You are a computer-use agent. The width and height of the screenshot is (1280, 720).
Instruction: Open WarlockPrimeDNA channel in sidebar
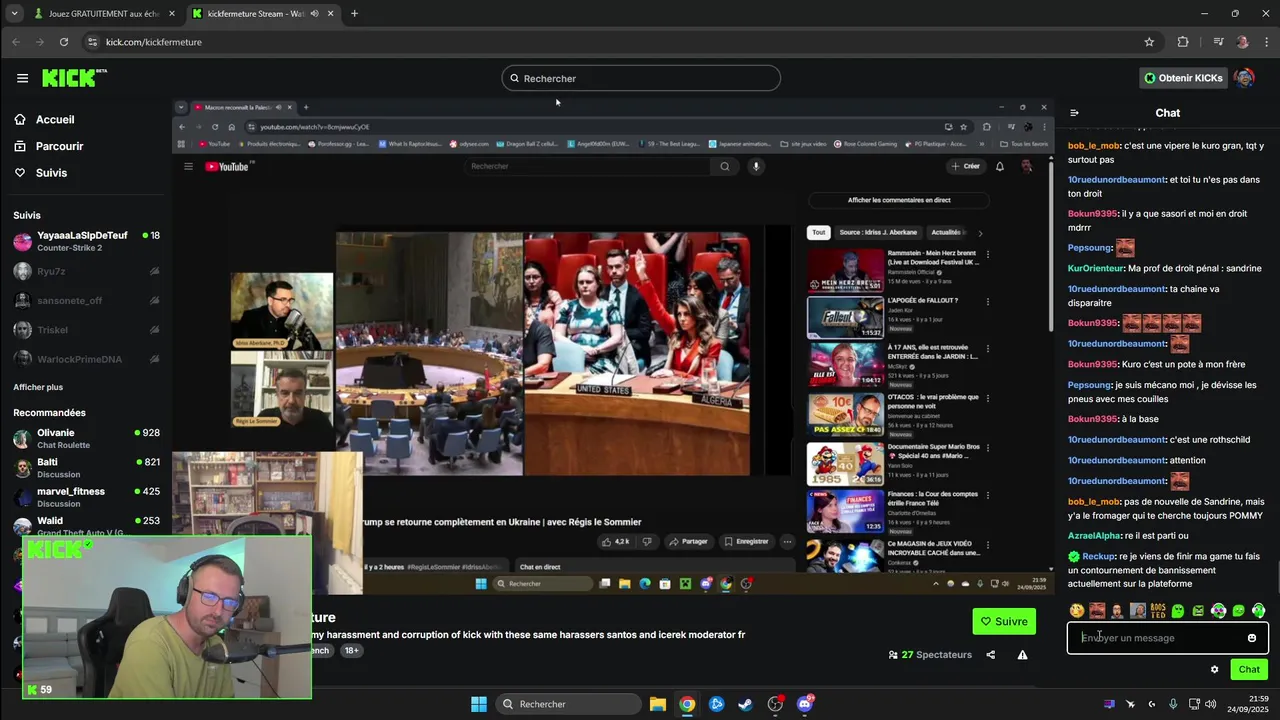pyautogui.click(x=86, y=358)
